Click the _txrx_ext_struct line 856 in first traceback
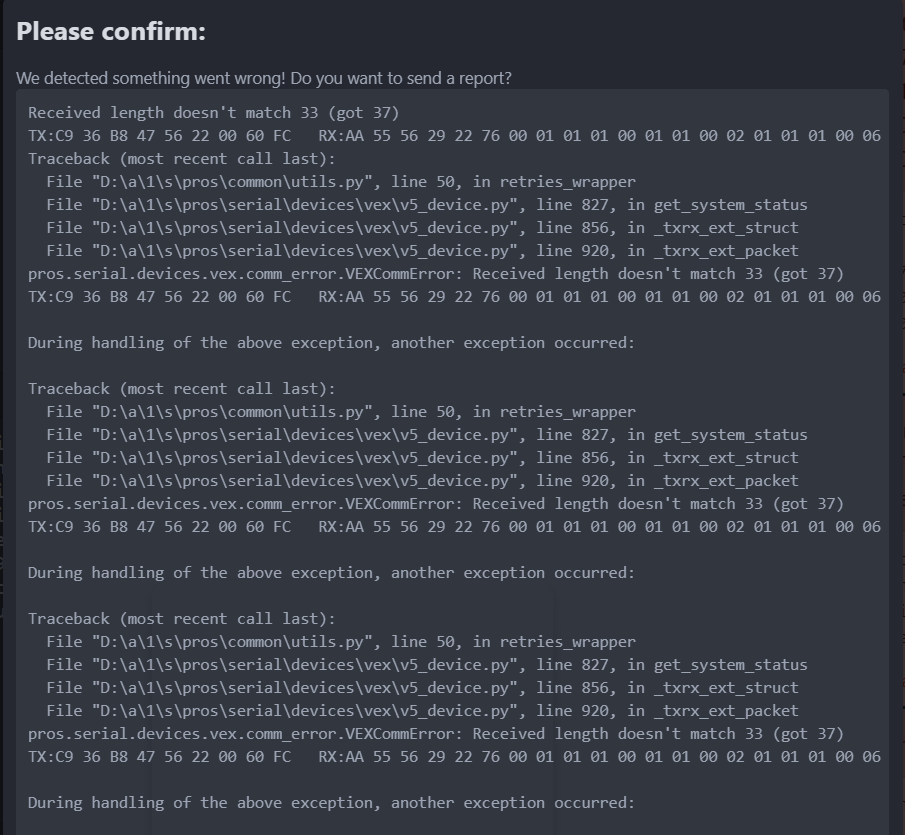 [x=422, y=227]
